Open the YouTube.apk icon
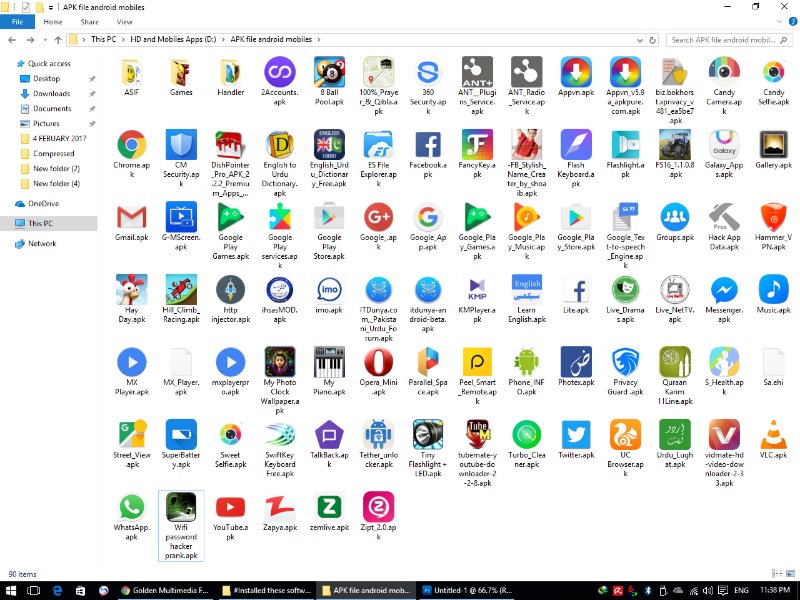 (x=230, y=508)
